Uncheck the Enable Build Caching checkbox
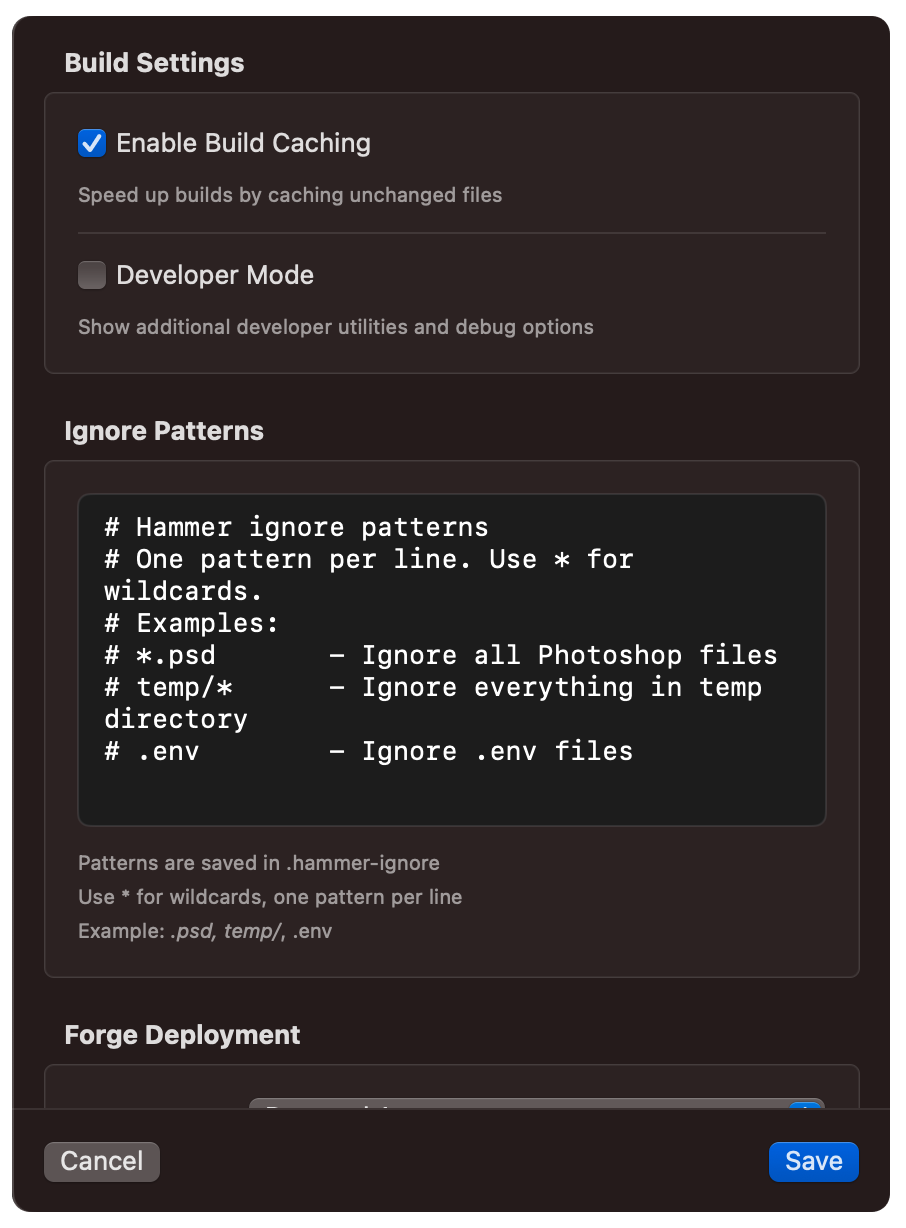 click(91, 143)
